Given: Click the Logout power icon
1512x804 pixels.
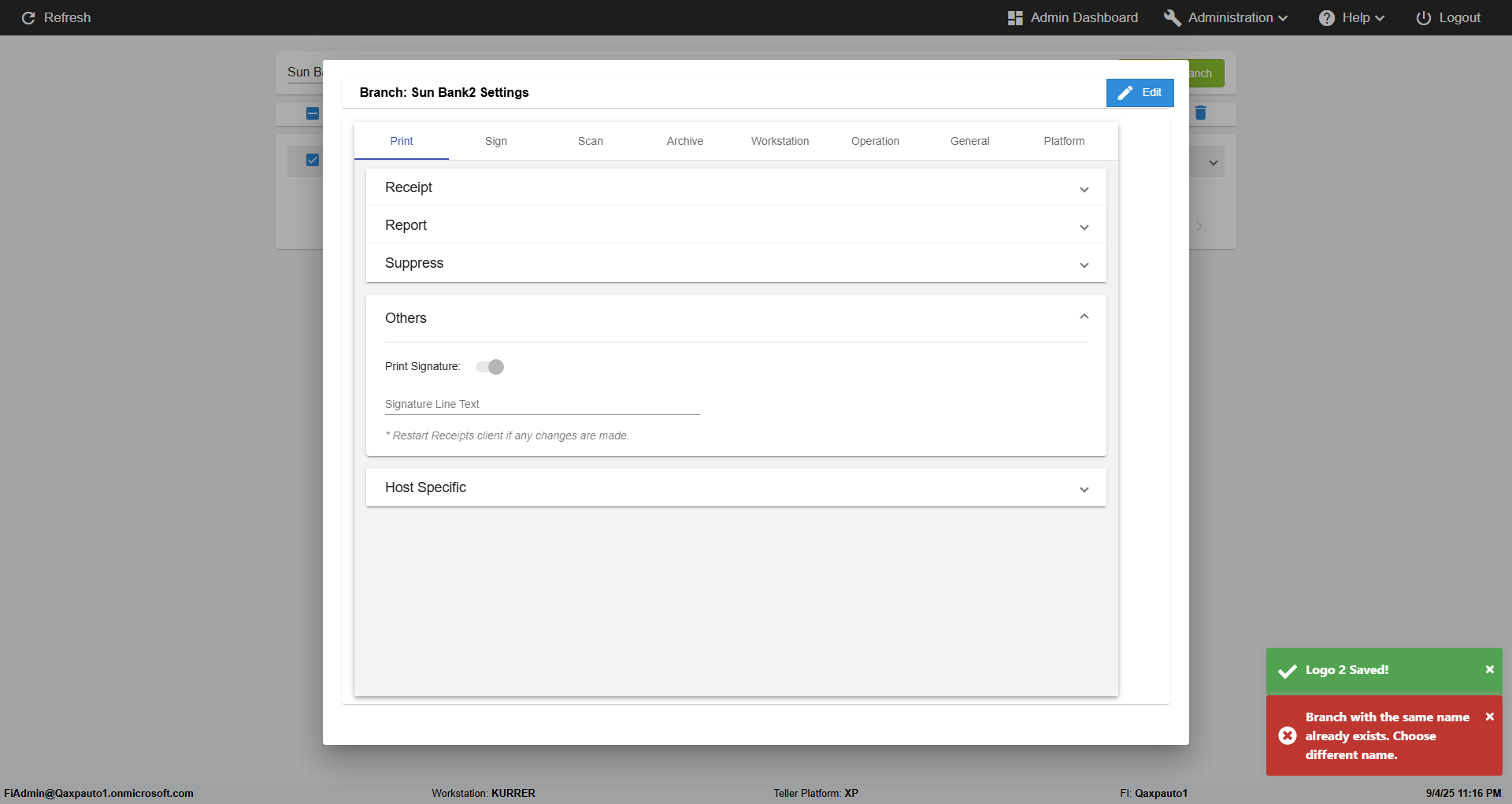Looking at the screenshot, I should point(1424,17).
